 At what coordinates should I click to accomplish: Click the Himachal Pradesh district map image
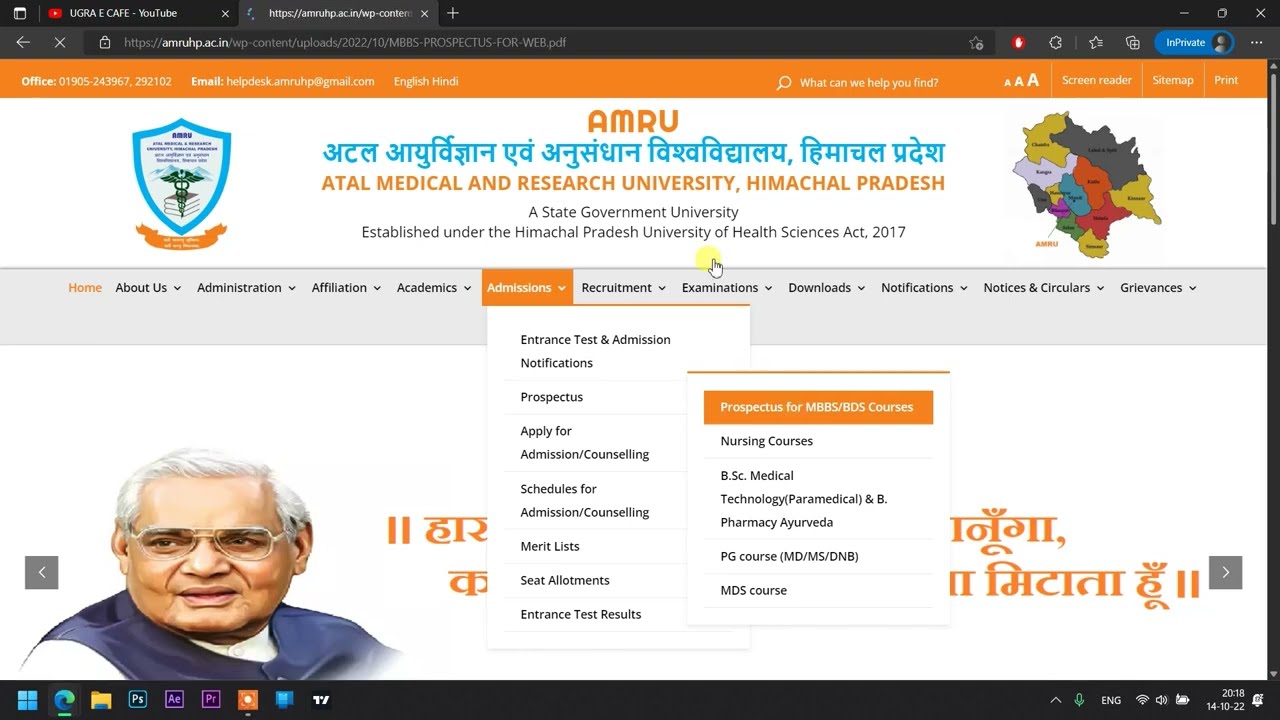point(1086,185)
